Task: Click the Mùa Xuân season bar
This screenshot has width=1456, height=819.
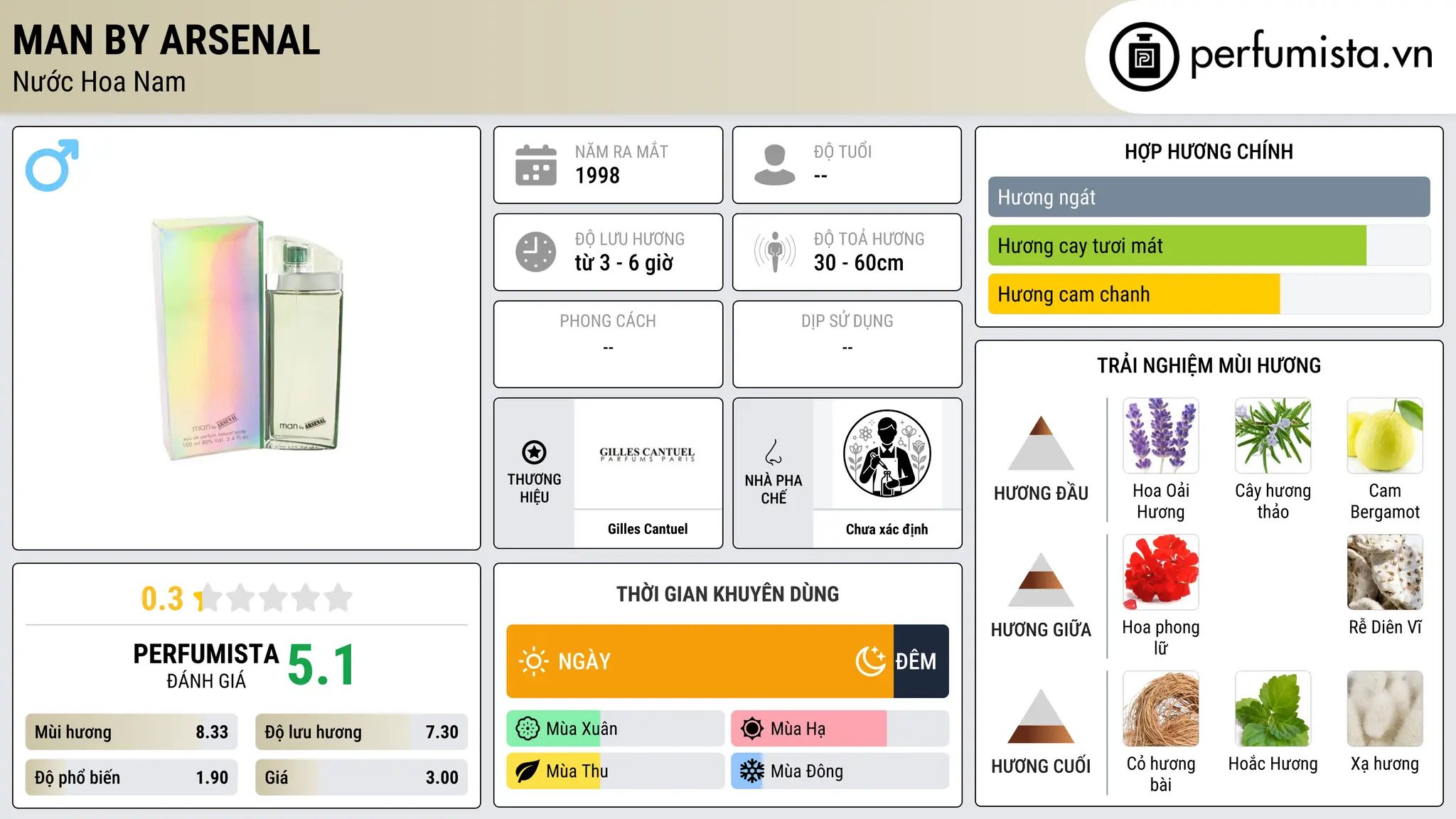Action: pyautogui.click(x=615, y=729)
